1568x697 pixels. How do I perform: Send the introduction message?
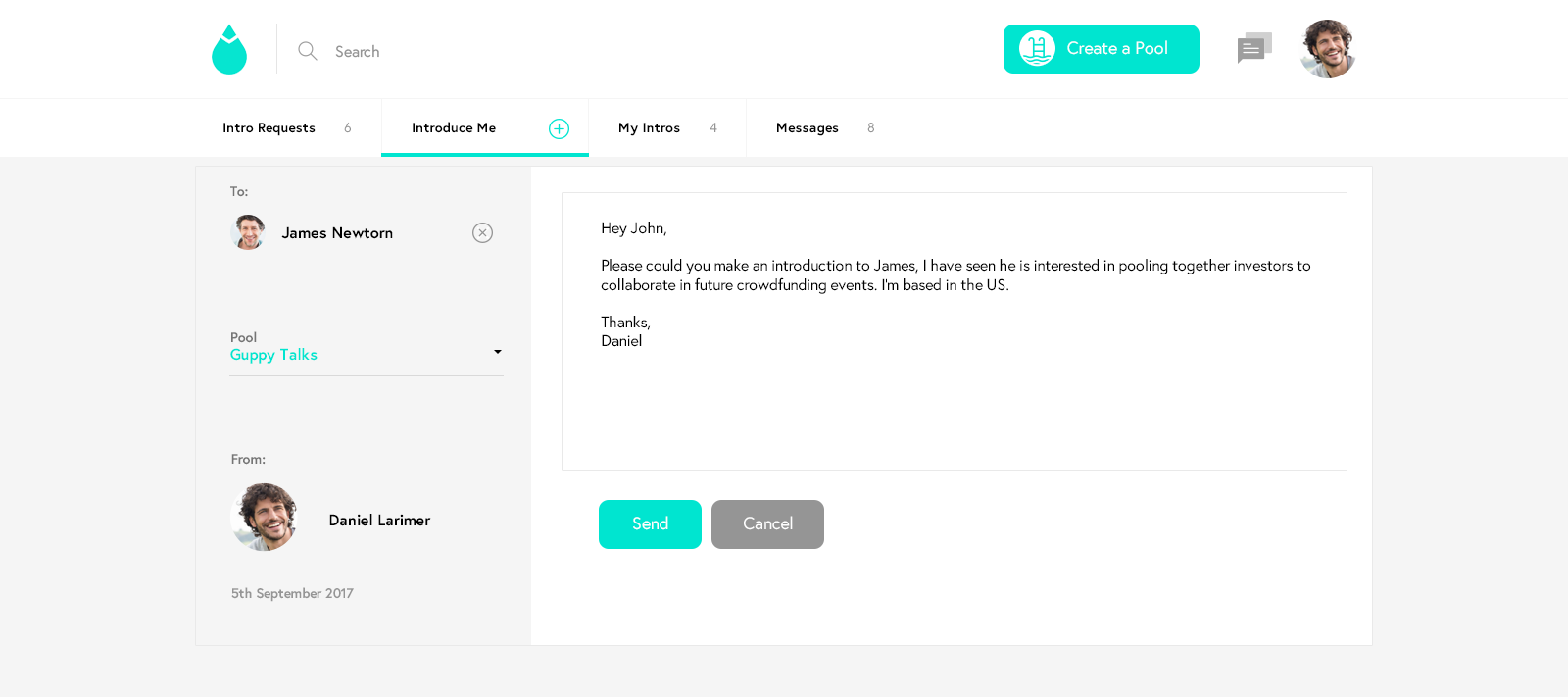click(x=650, y=524)
